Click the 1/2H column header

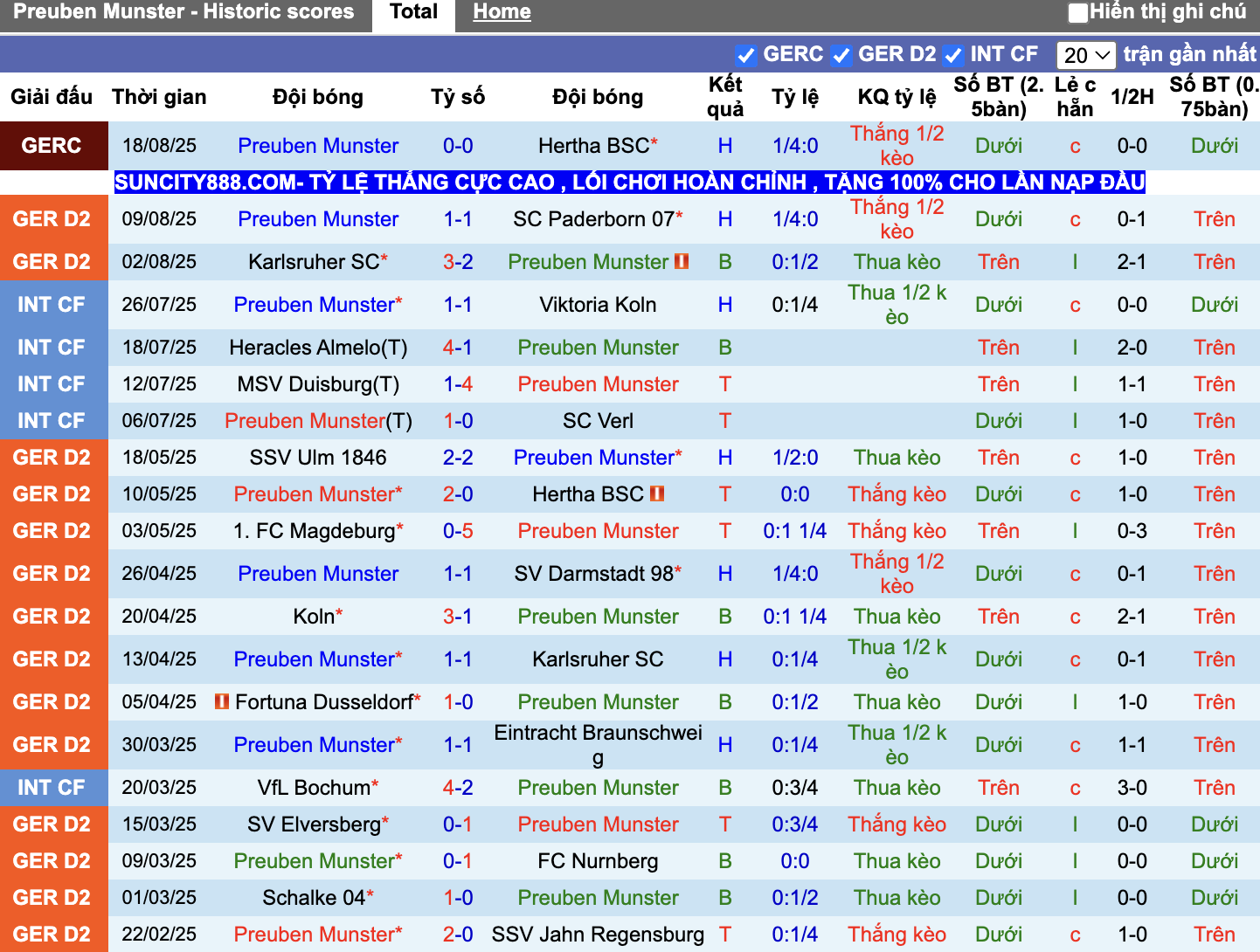click(x=1132, y=97)
